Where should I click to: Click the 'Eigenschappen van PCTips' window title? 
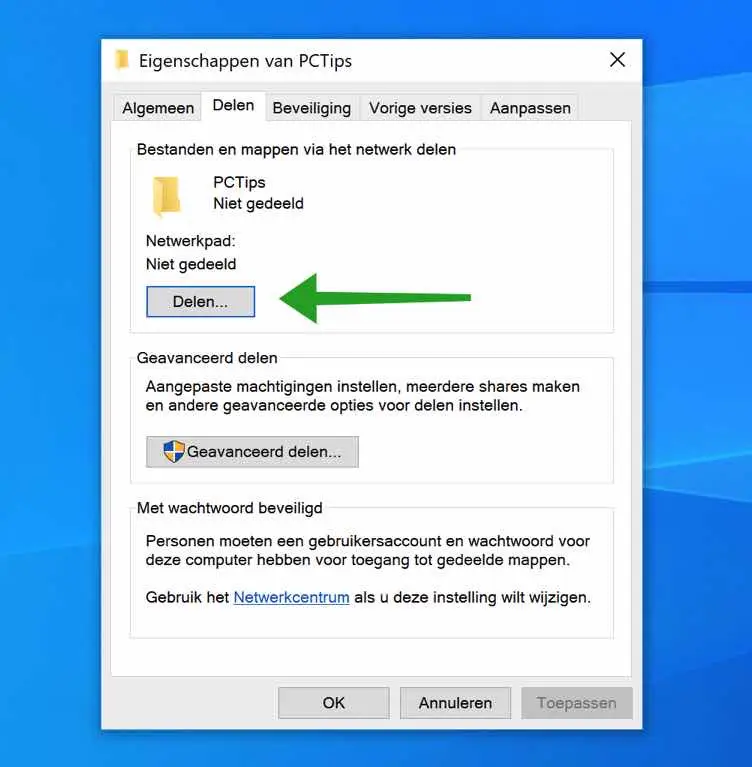point(245,61)
